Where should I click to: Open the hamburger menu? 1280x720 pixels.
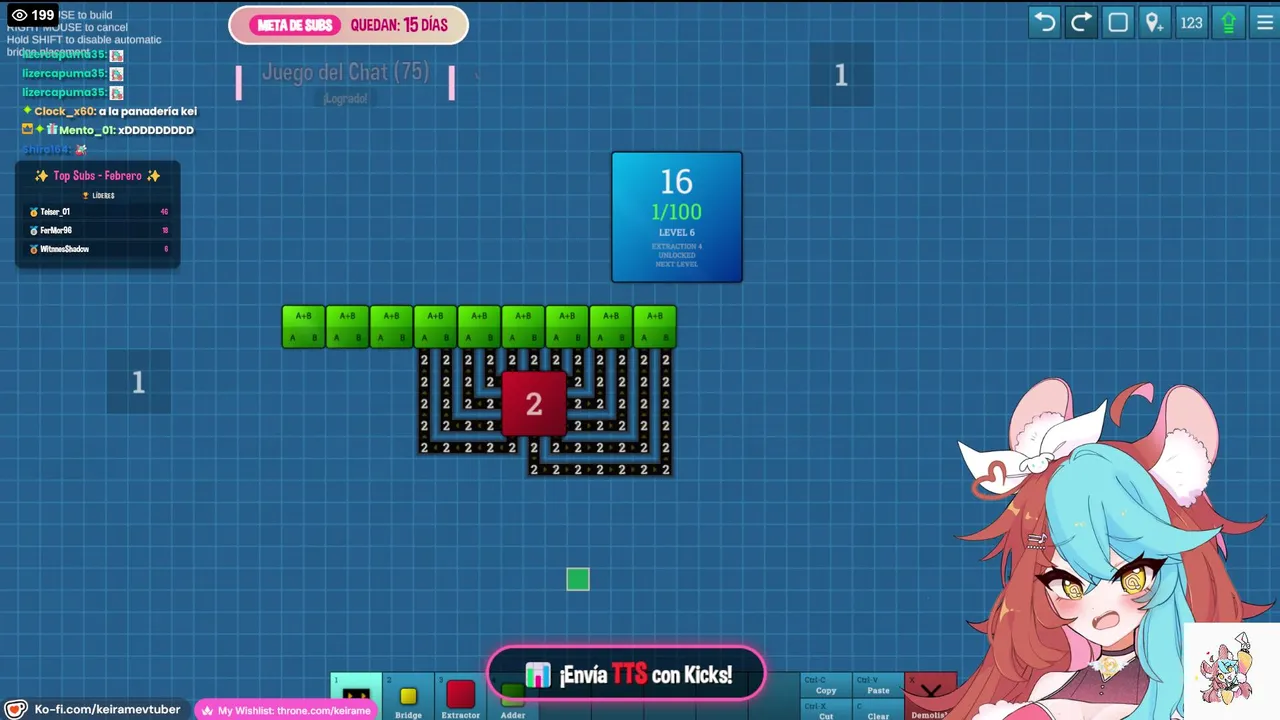[1264, 22]
